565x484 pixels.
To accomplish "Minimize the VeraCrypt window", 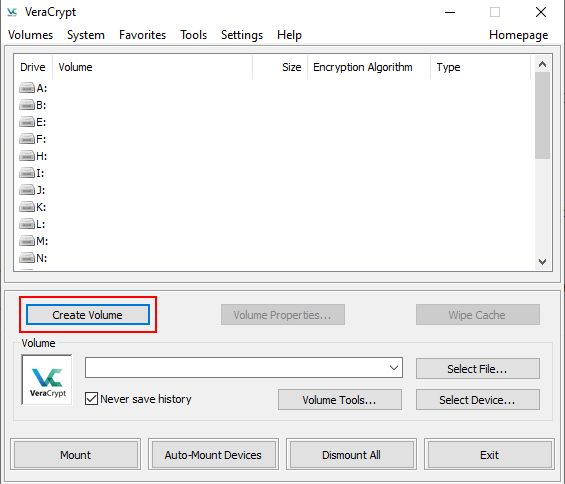I will tap(450, 12).
